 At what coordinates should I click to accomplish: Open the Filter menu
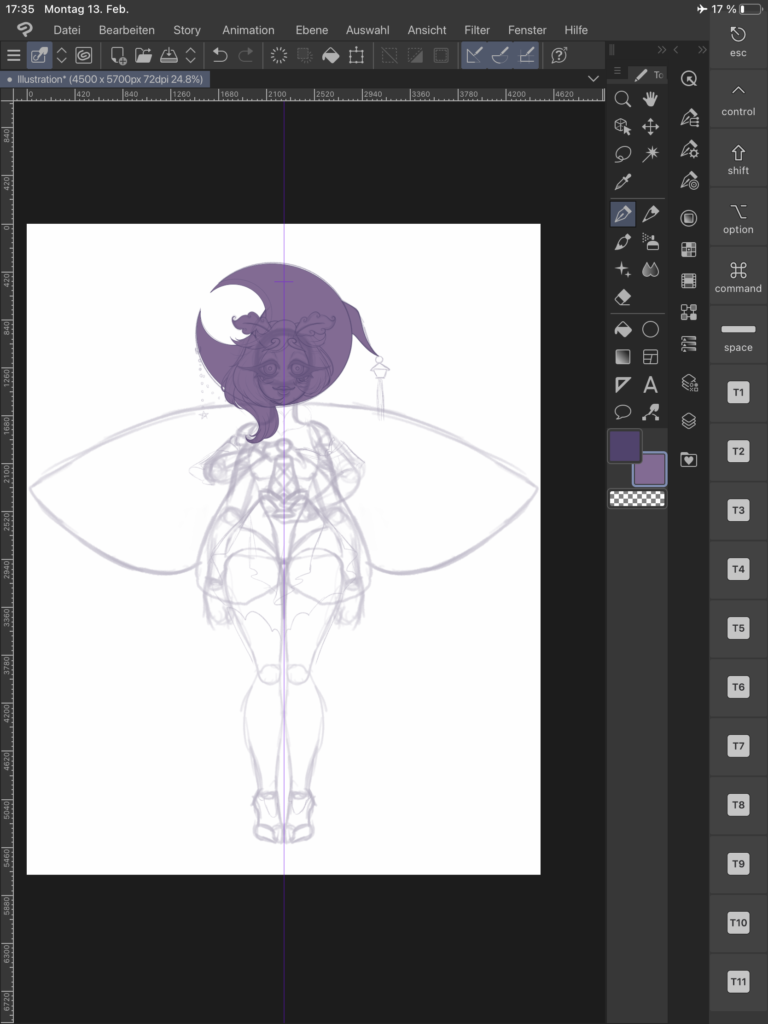[477, 30]
